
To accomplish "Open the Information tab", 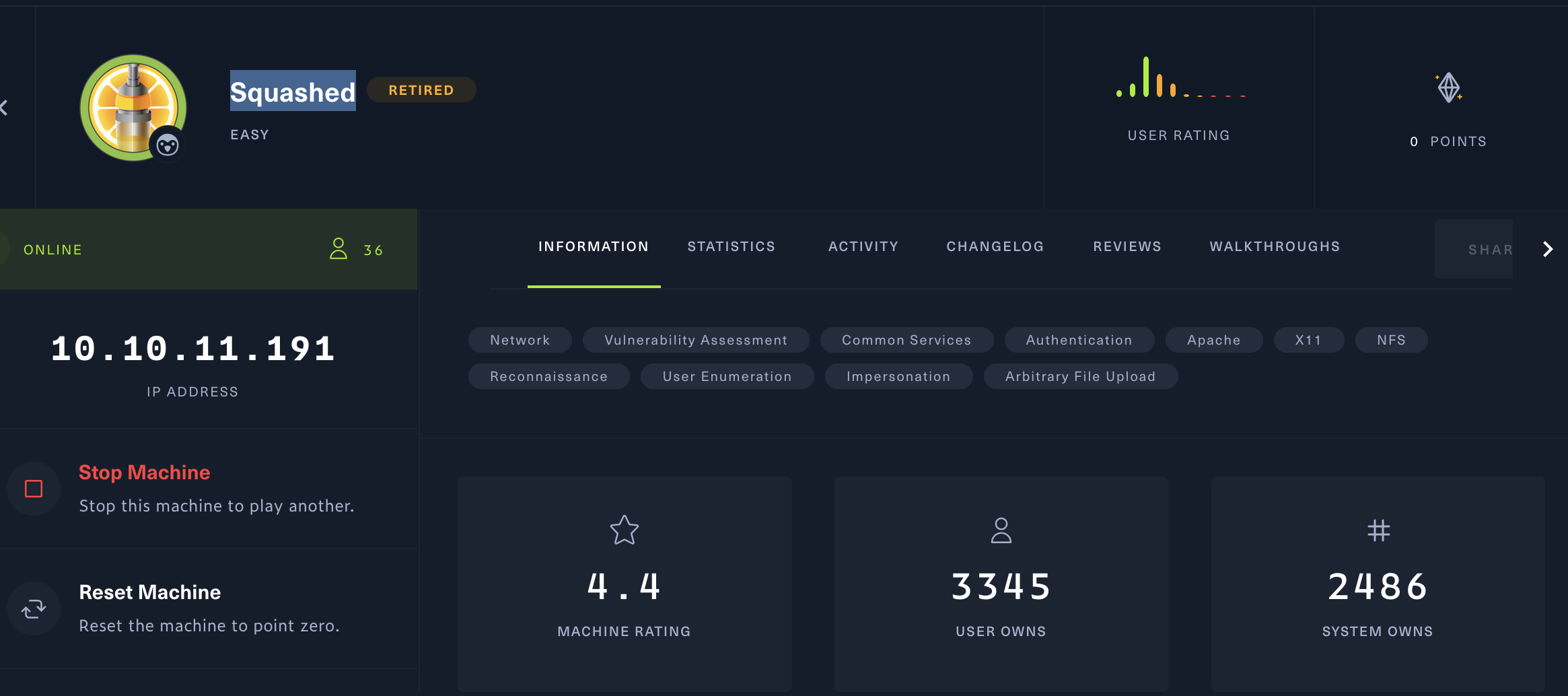I will (594, 246).
